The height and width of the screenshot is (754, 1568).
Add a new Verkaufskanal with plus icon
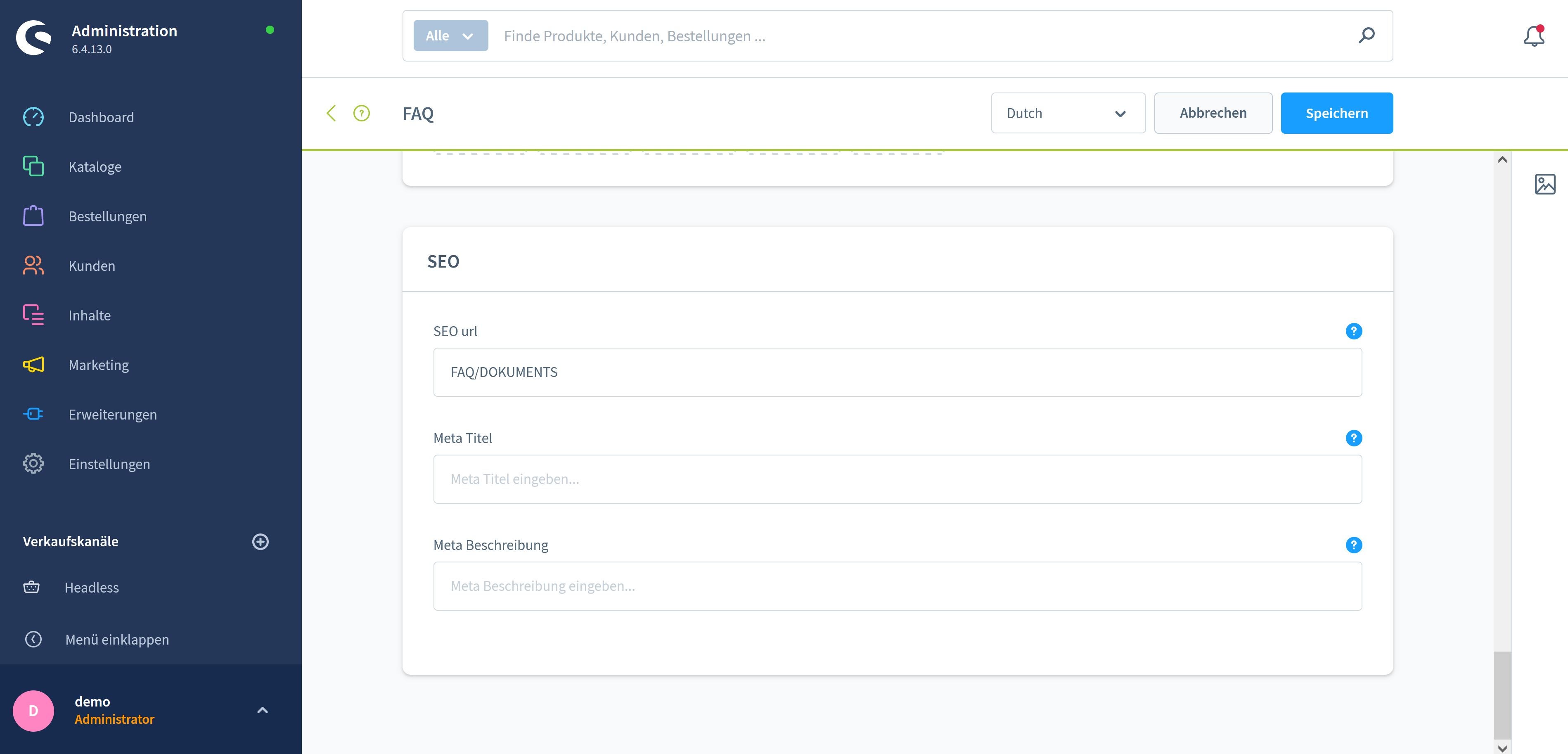click(x=261, y=541)
